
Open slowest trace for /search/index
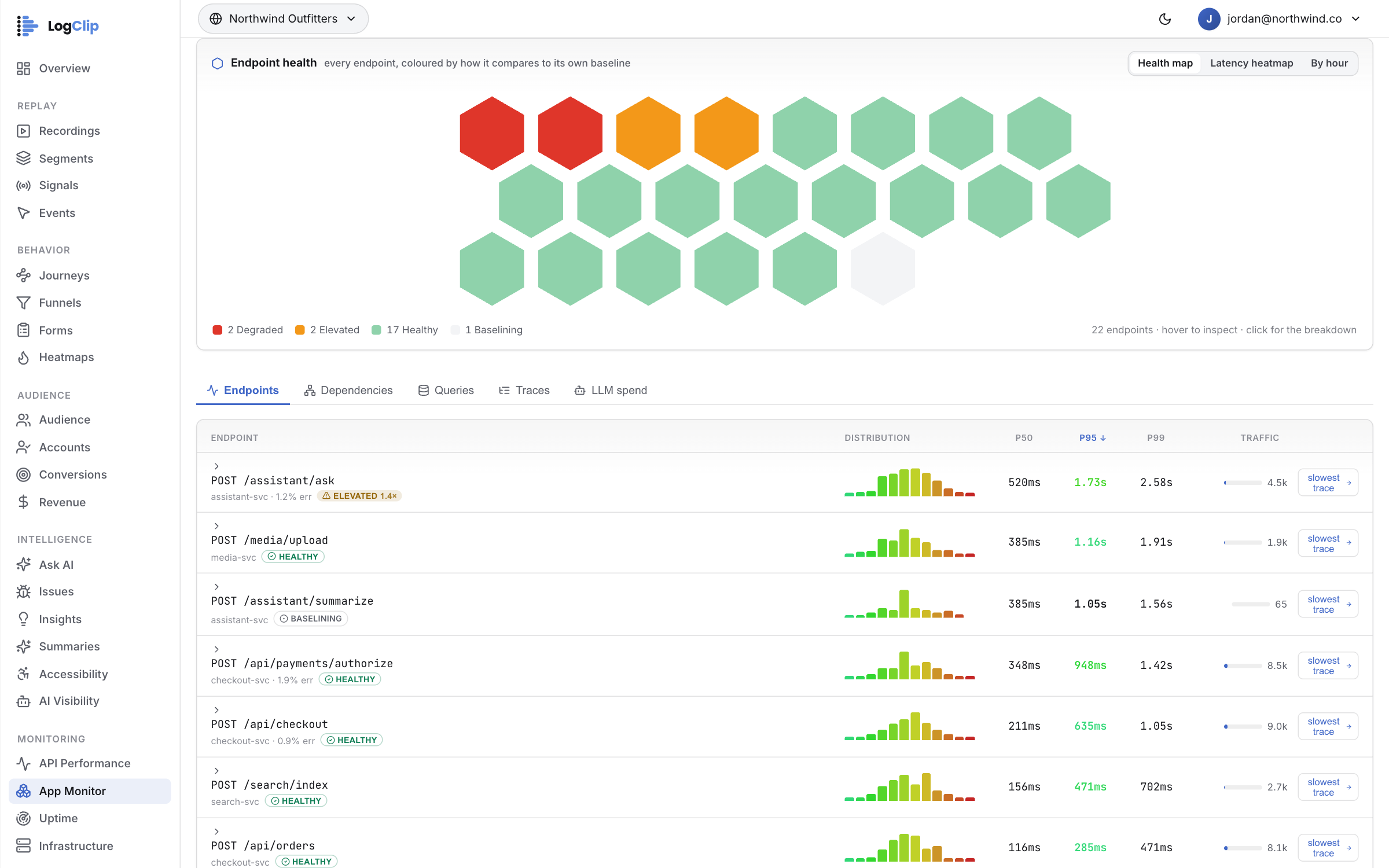tap(1328, 787)
